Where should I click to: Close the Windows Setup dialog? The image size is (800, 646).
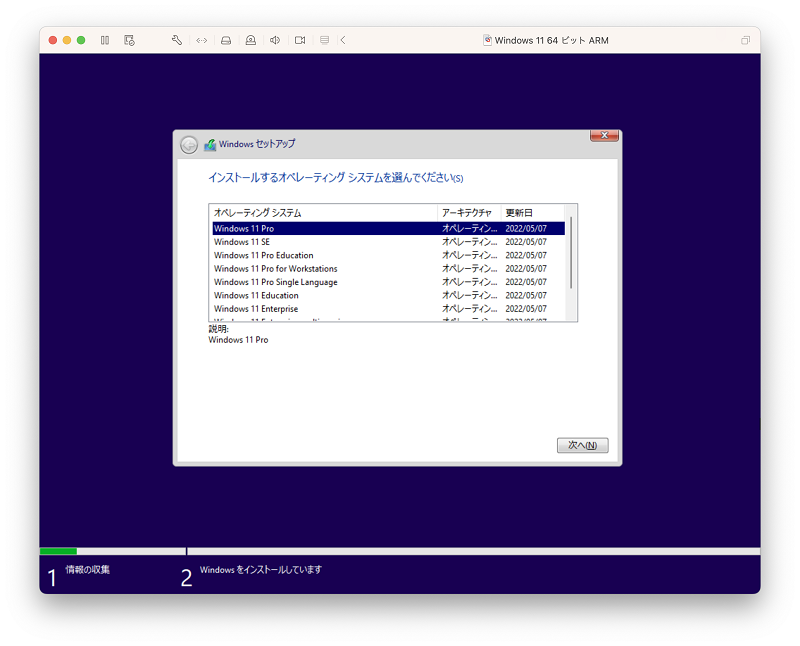tap(604, 135)
